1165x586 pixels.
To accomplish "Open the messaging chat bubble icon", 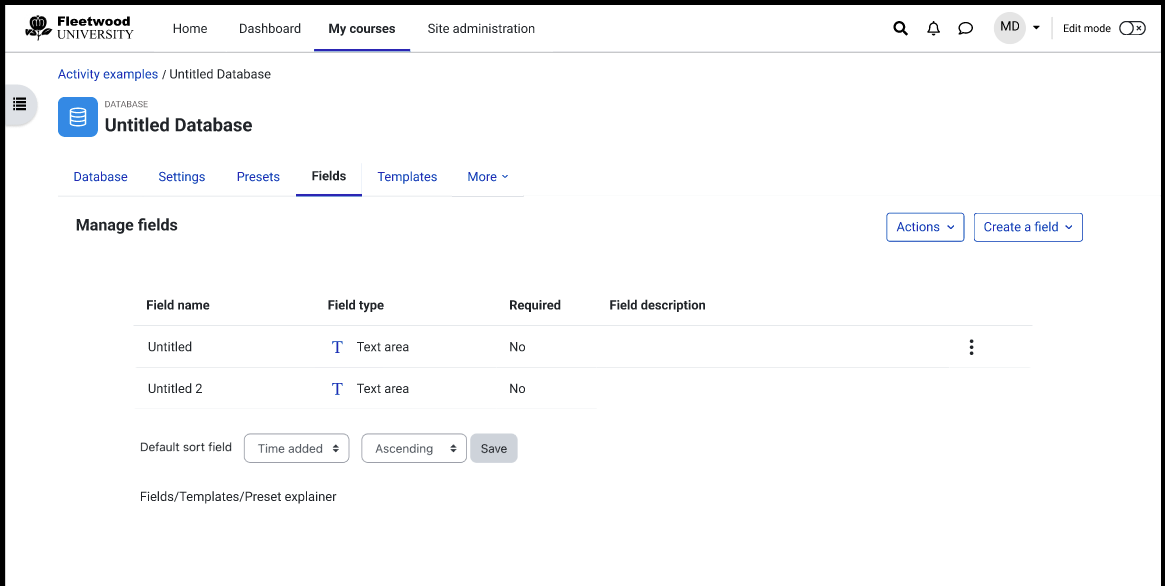I will coord(966,29).
